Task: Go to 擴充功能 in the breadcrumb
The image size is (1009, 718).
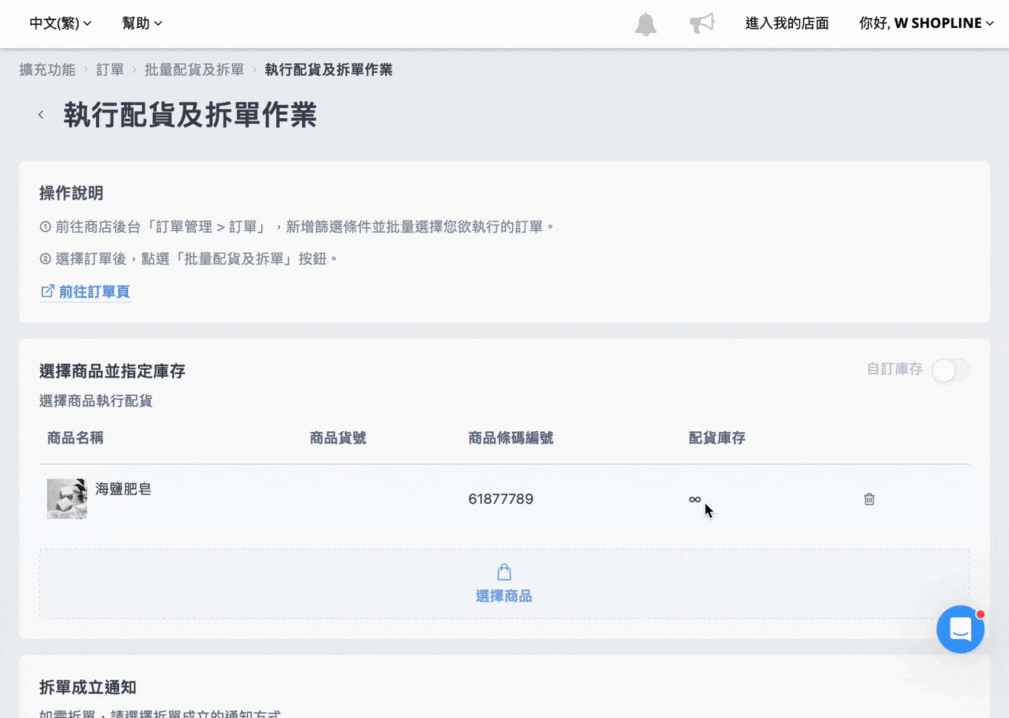Action: point(47,69)
